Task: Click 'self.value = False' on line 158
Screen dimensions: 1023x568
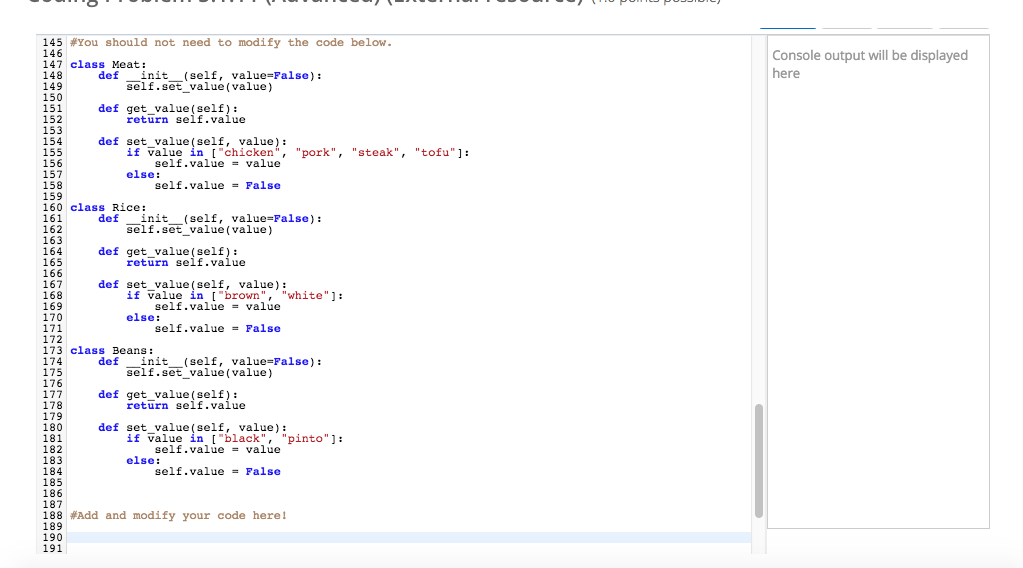Action: [x=217, y=185]
